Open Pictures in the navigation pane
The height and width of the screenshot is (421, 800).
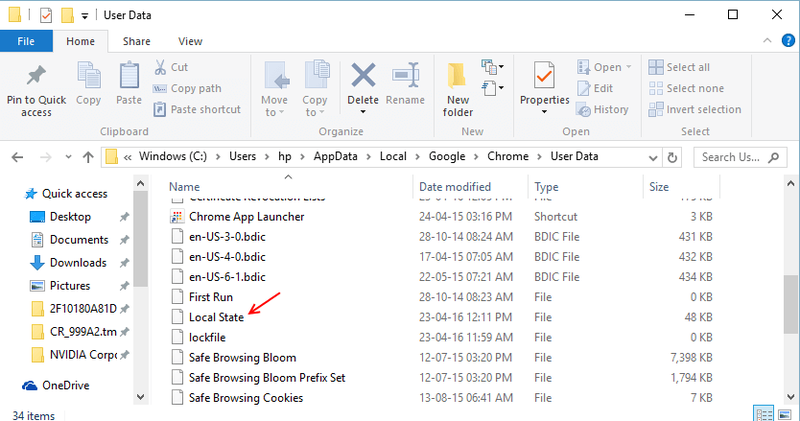coord(69,285)
